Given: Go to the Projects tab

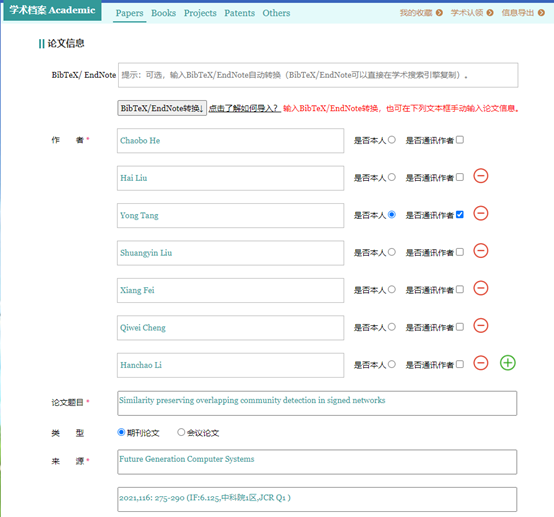Looking at the screenshot, I should coord(200,13).
